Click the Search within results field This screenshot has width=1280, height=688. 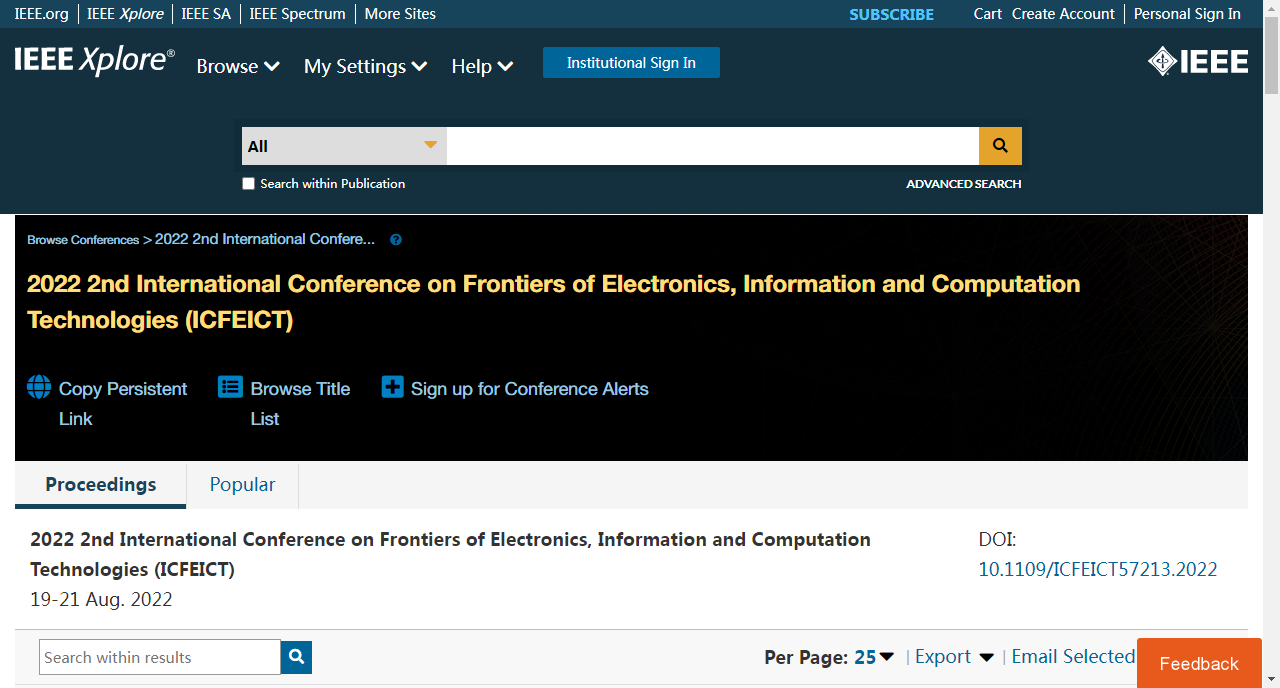[160, 657]
